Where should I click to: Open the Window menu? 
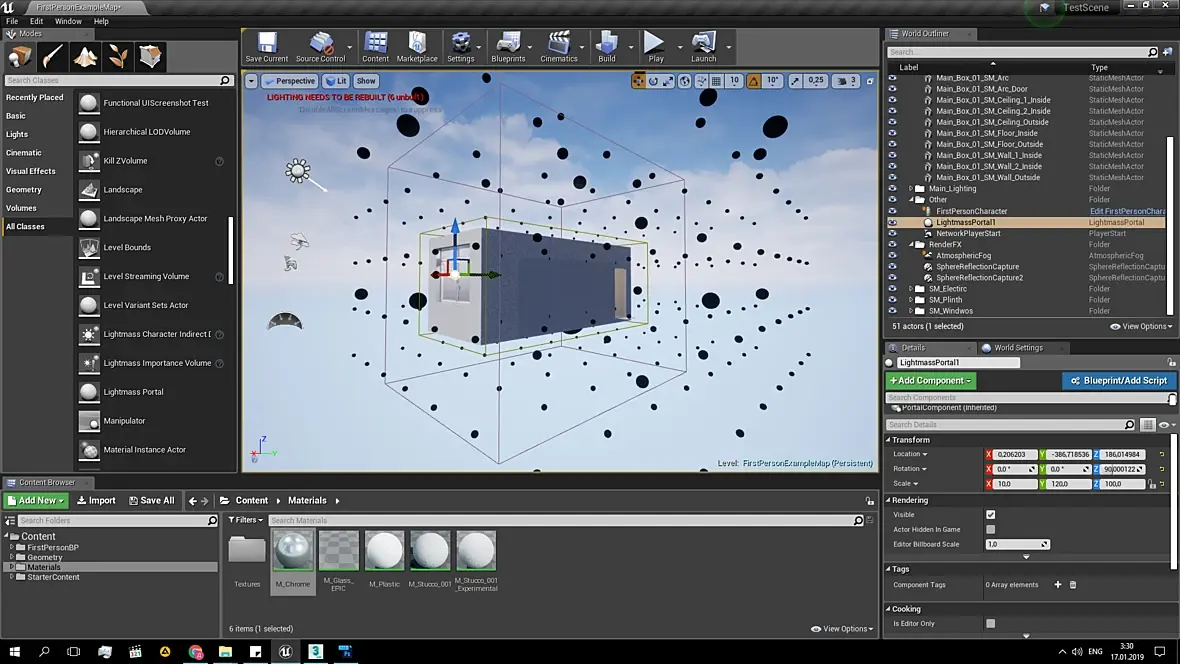pyautogui.click(x=68, y=21)
